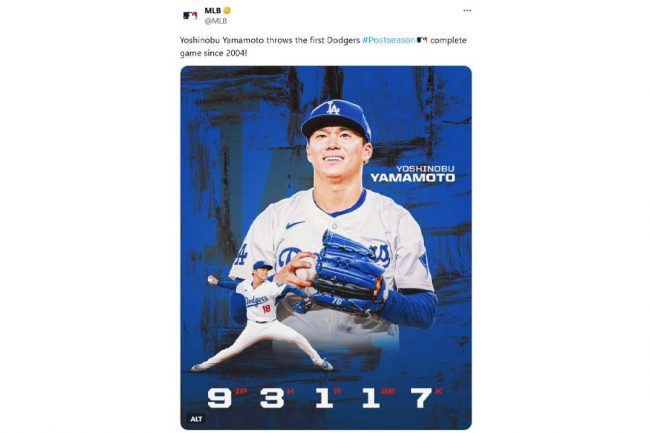Viewport: 650px width, 433px height.
Task: Click the 1 BB stat number
Action: pos(371,398)
